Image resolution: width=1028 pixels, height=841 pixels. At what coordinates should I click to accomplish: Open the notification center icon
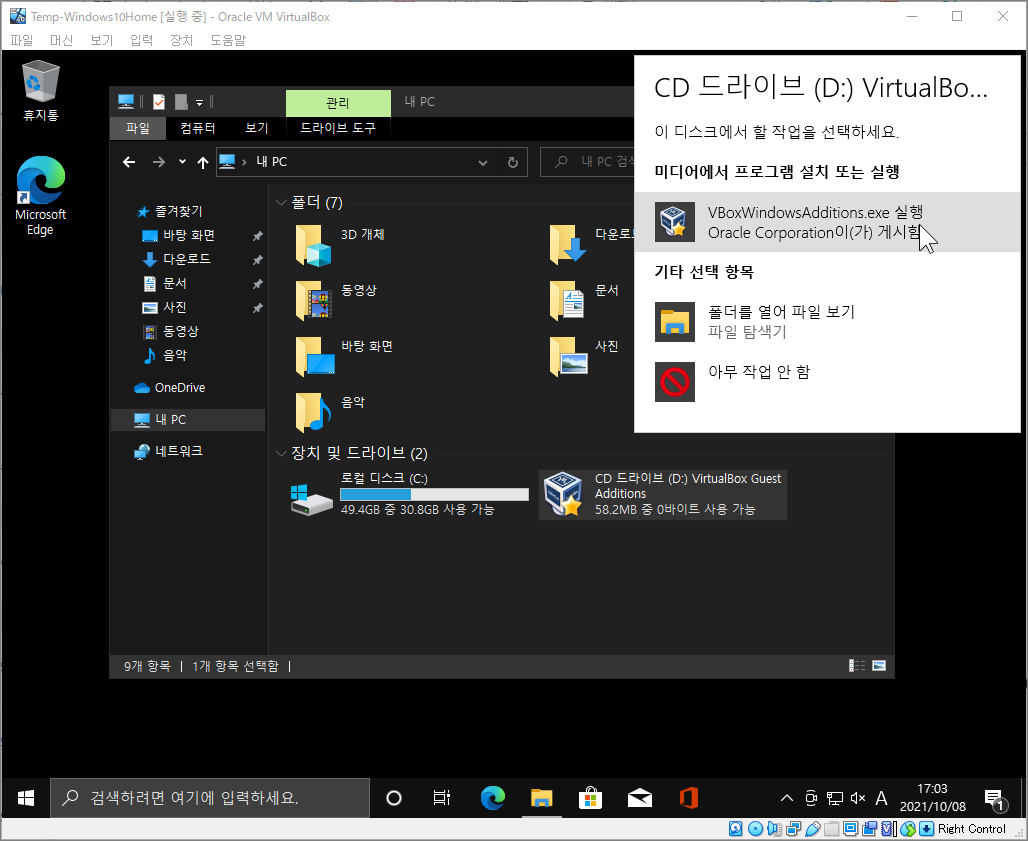[995, 798]
